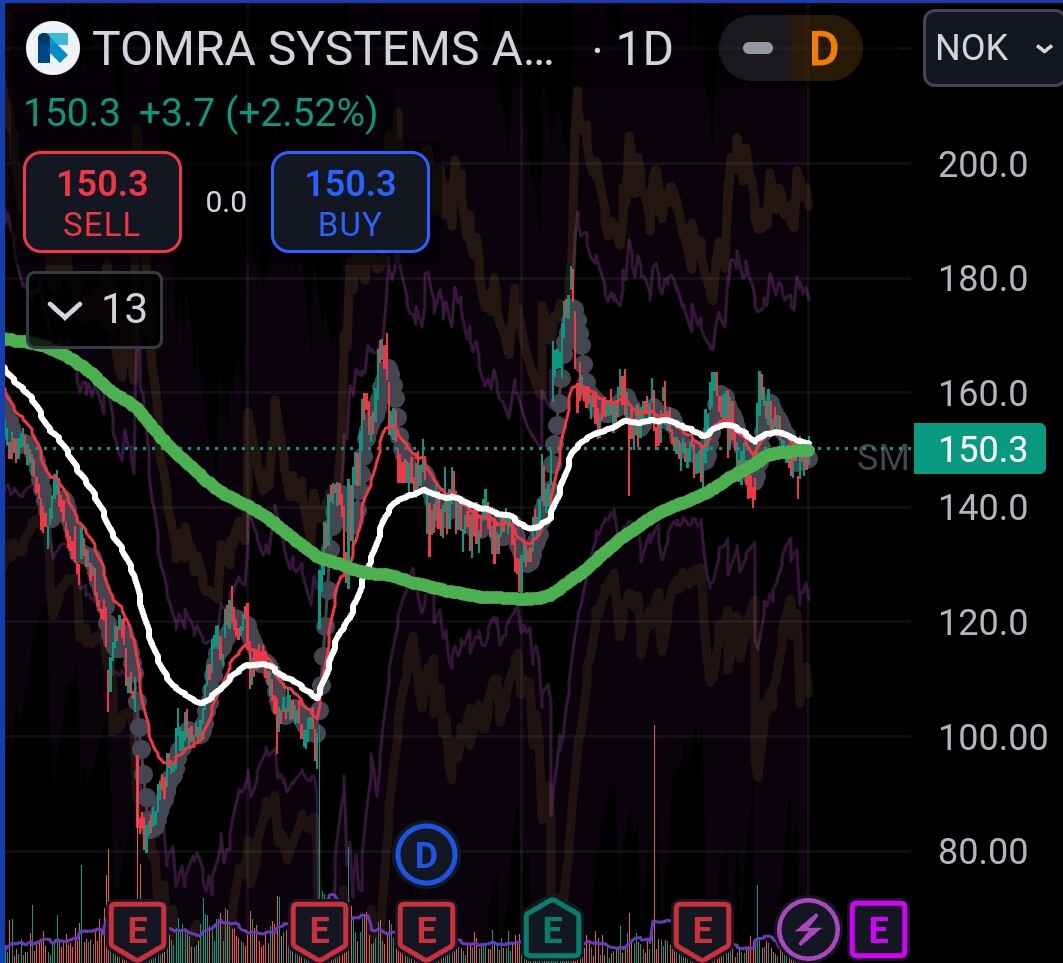Viewport: 1063px width, 963px height.
Task: Open the NOK currency dropdown
Action: click(x=994, y=48)
